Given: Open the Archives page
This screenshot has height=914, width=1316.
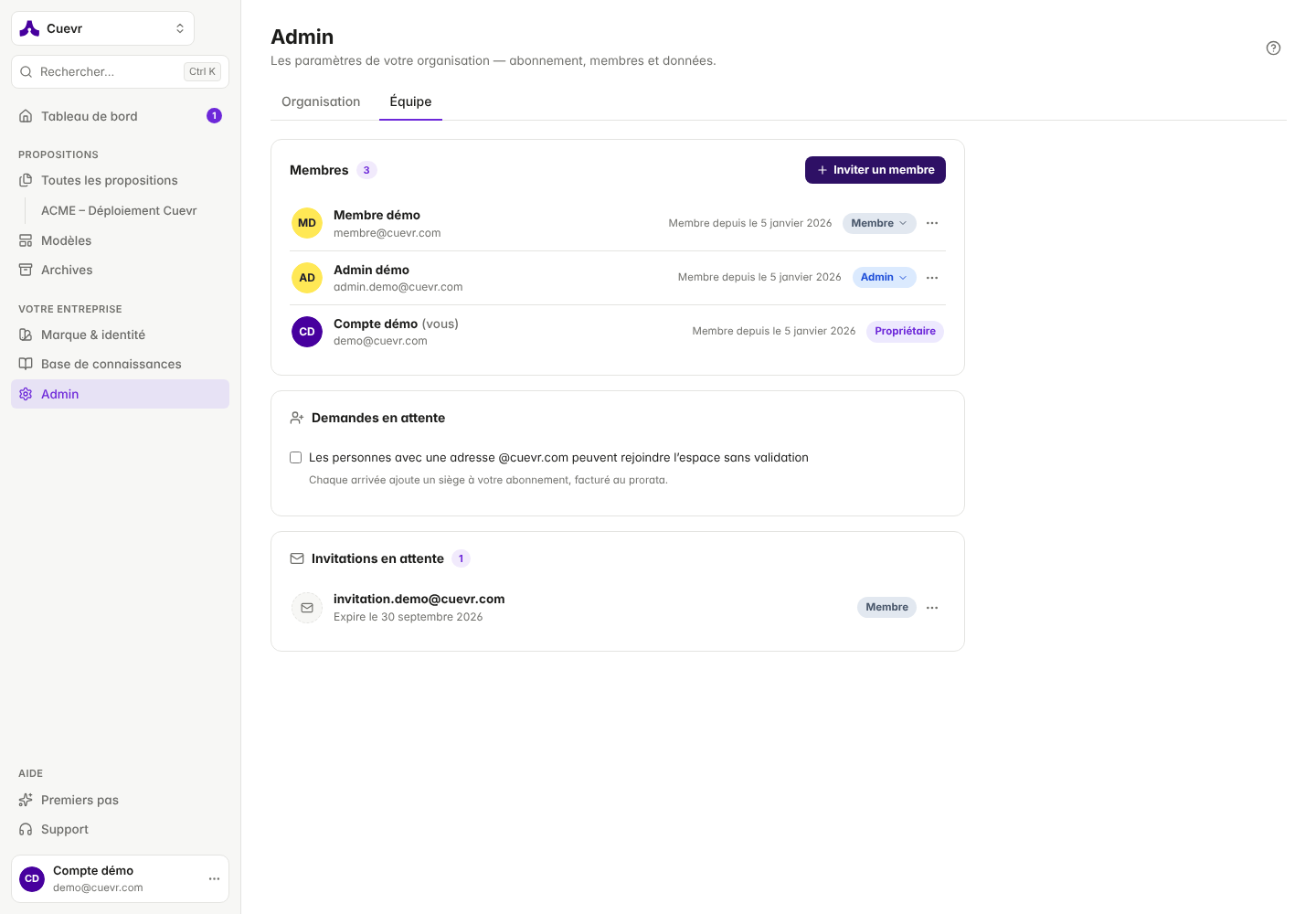Looking at the screenshot, I should coord(120,270).
